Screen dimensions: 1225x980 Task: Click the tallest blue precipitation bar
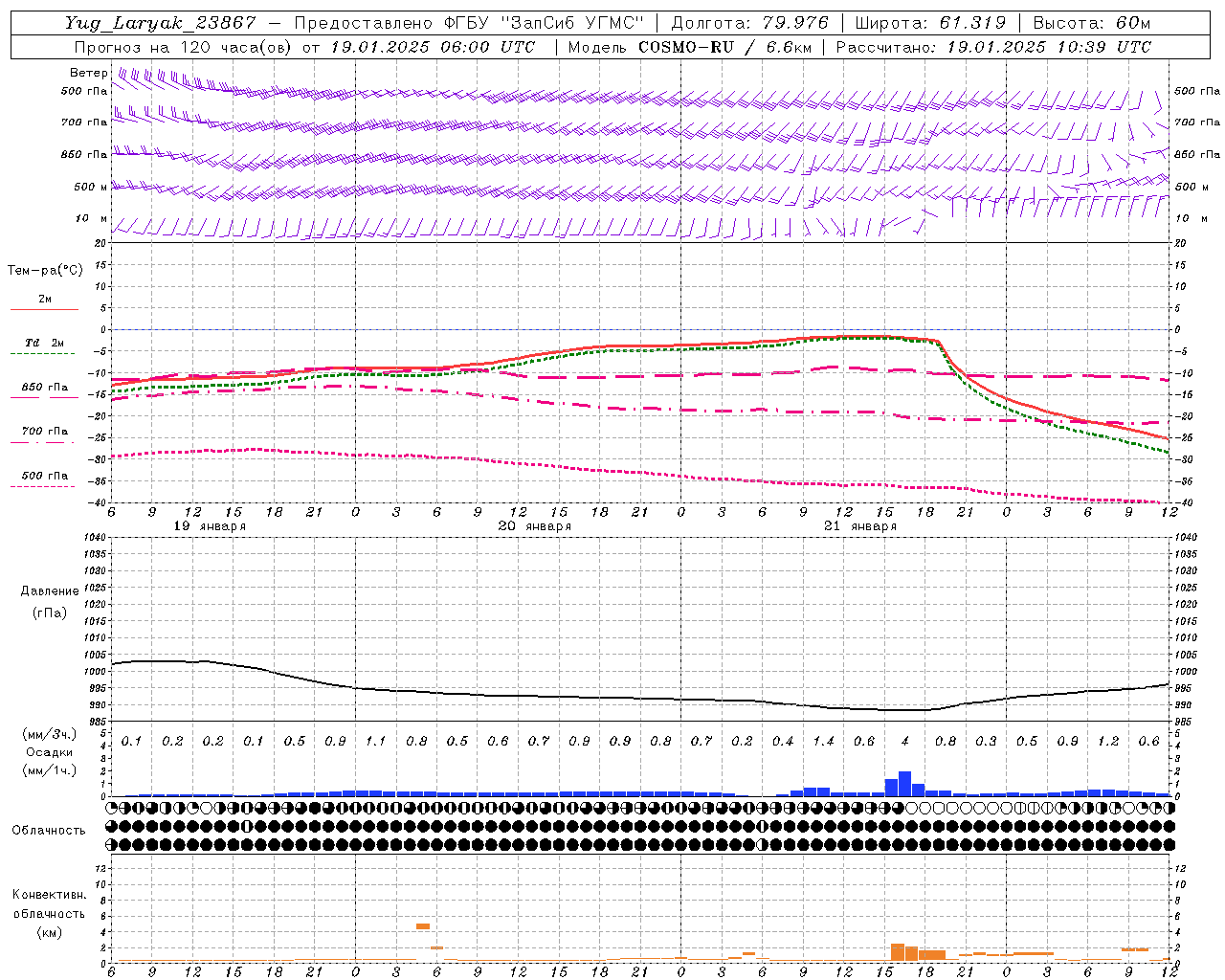904,784
